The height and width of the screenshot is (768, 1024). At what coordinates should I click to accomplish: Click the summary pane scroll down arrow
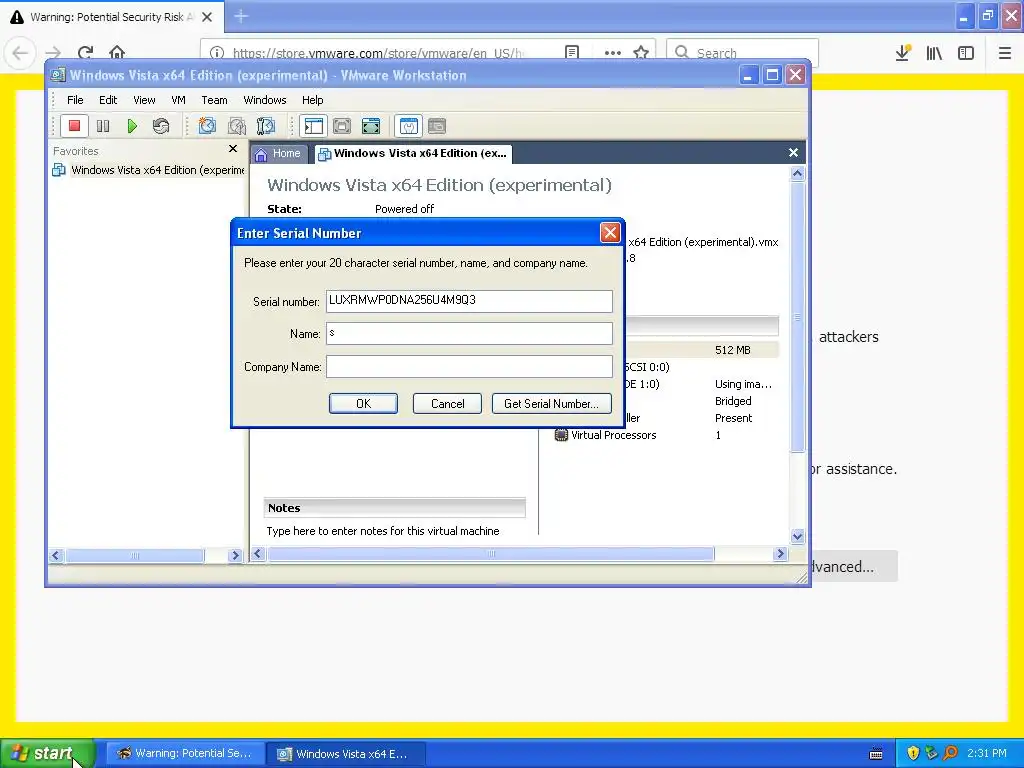coord(797,536)
